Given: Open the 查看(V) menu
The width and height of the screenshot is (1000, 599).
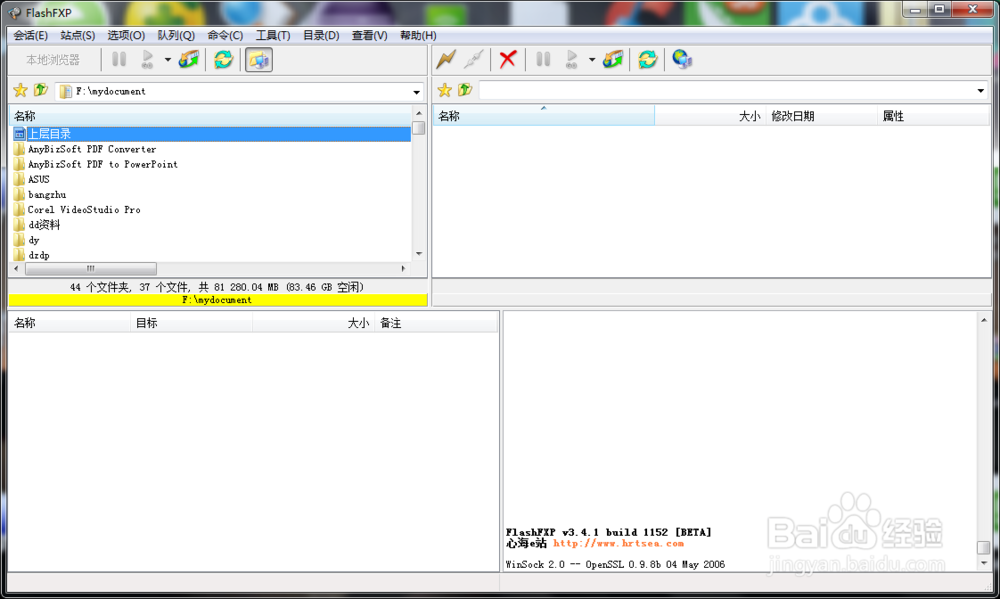Looking at the screenshot, I should (369, 36).
